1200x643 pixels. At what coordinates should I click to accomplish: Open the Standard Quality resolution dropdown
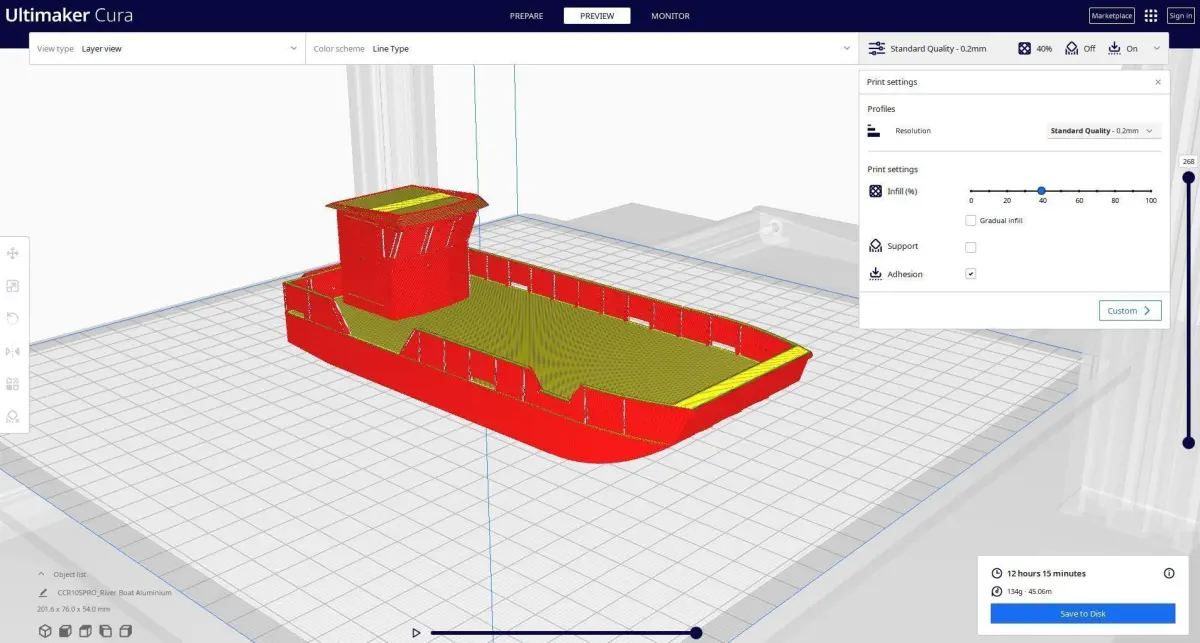(1104, 131)
